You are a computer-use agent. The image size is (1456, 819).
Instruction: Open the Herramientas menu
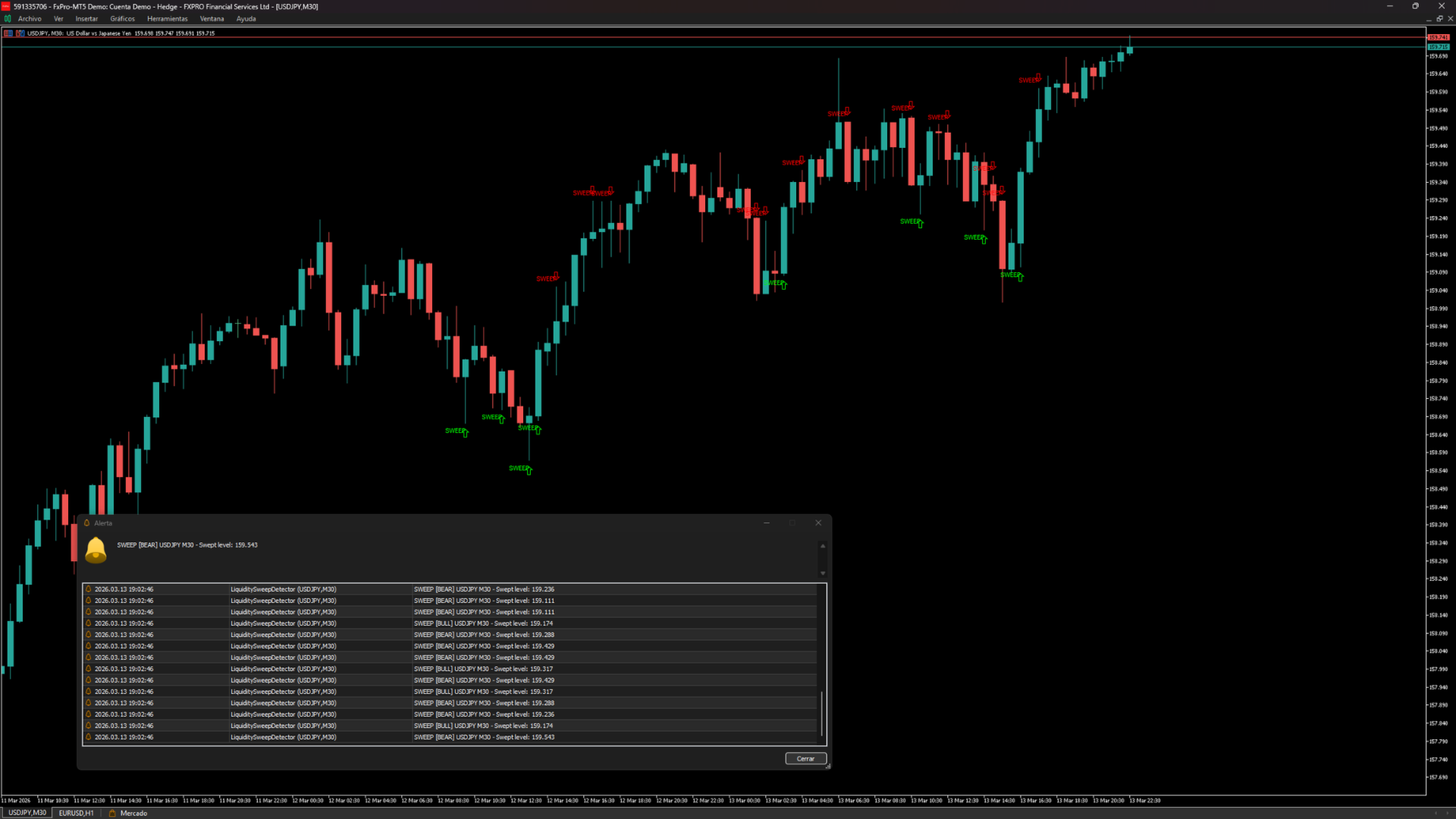point(167,19)
